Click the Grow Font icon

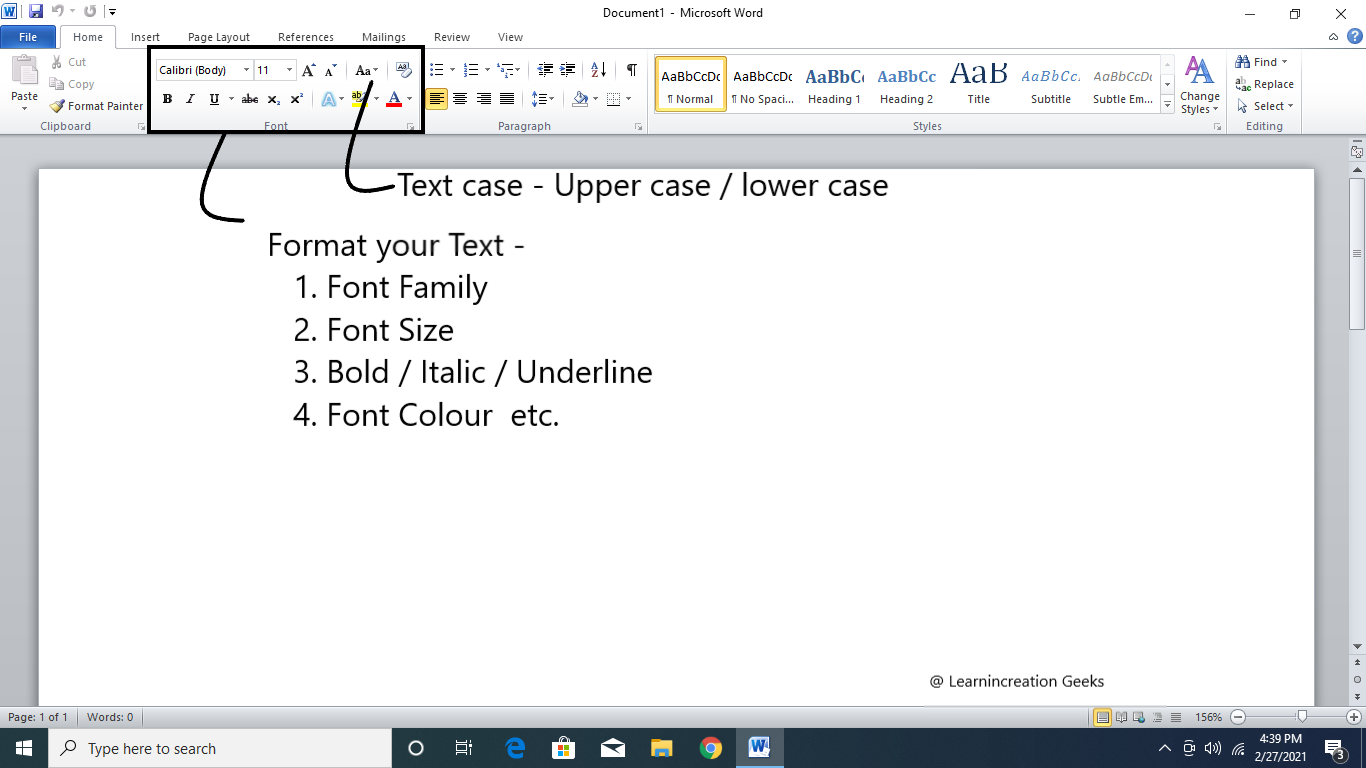click(308, 70)
